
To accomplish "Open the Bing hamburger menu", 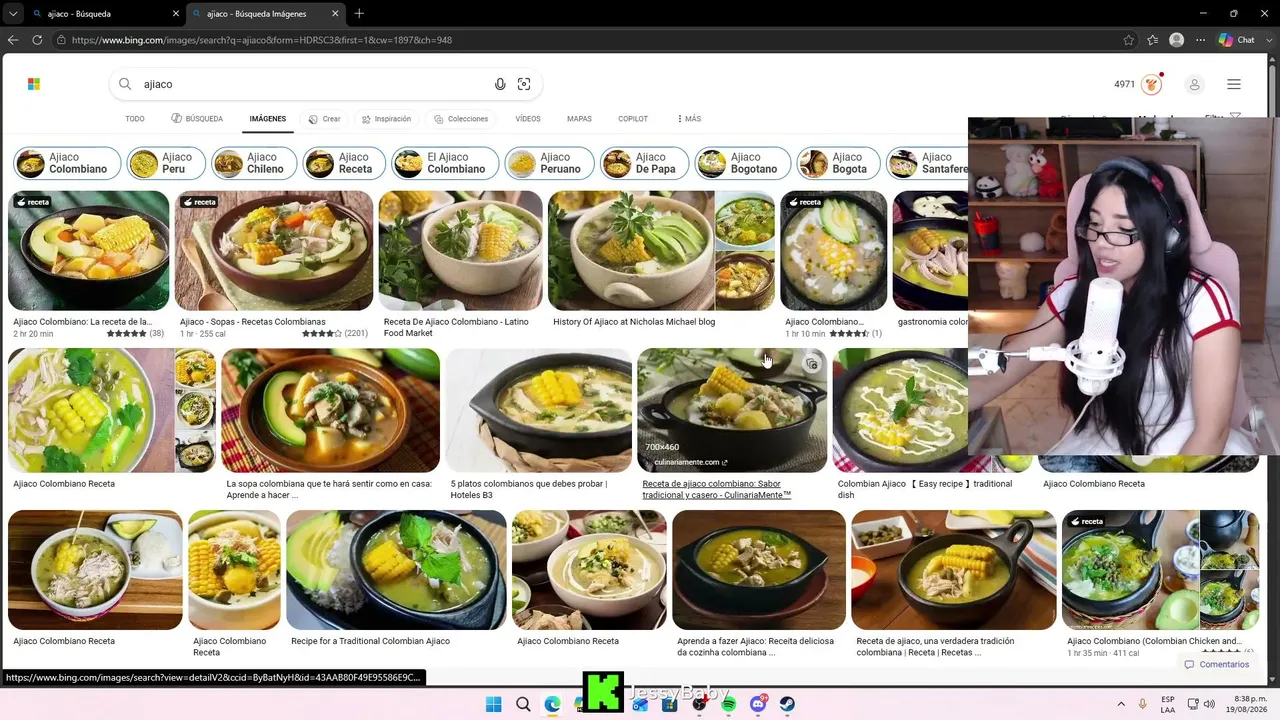I will pos(1234,84).
